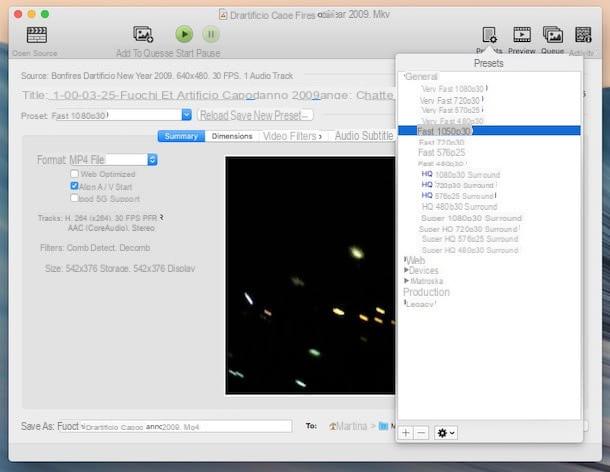Click the Save As filename field
610x472 pixels.
click(176, 426)
